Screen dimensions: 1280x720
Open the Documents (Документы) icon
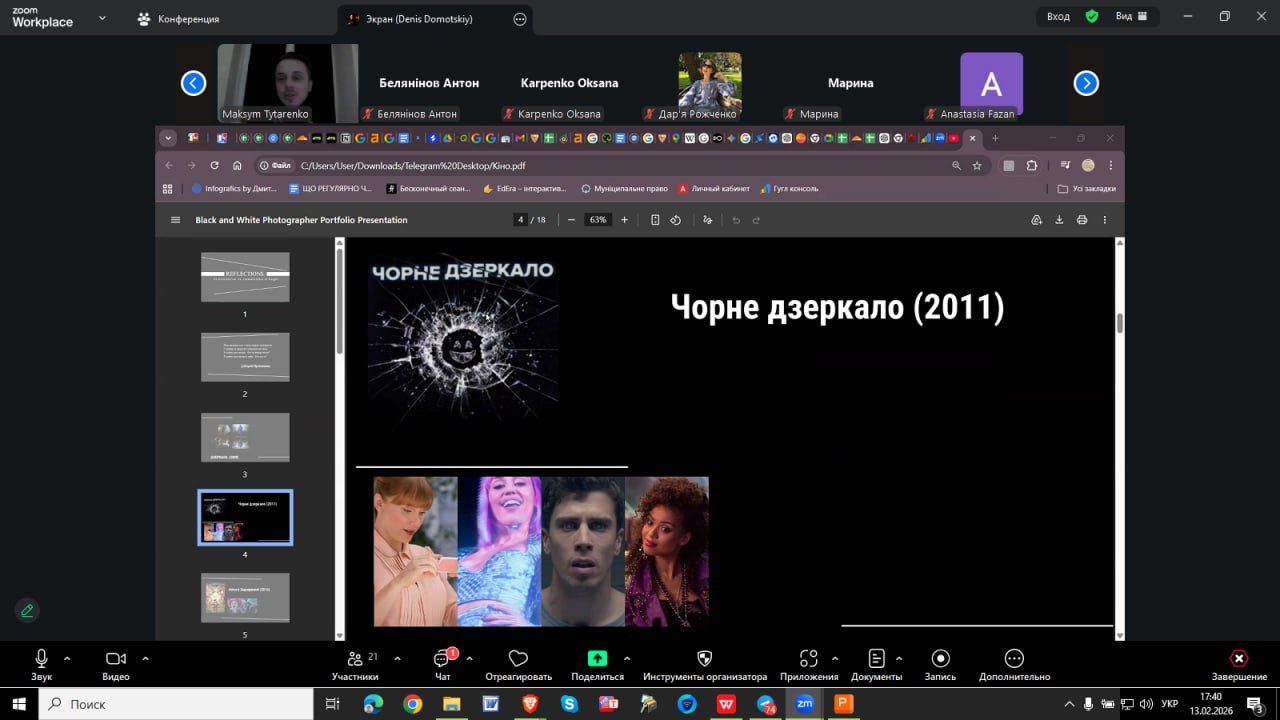876,659
